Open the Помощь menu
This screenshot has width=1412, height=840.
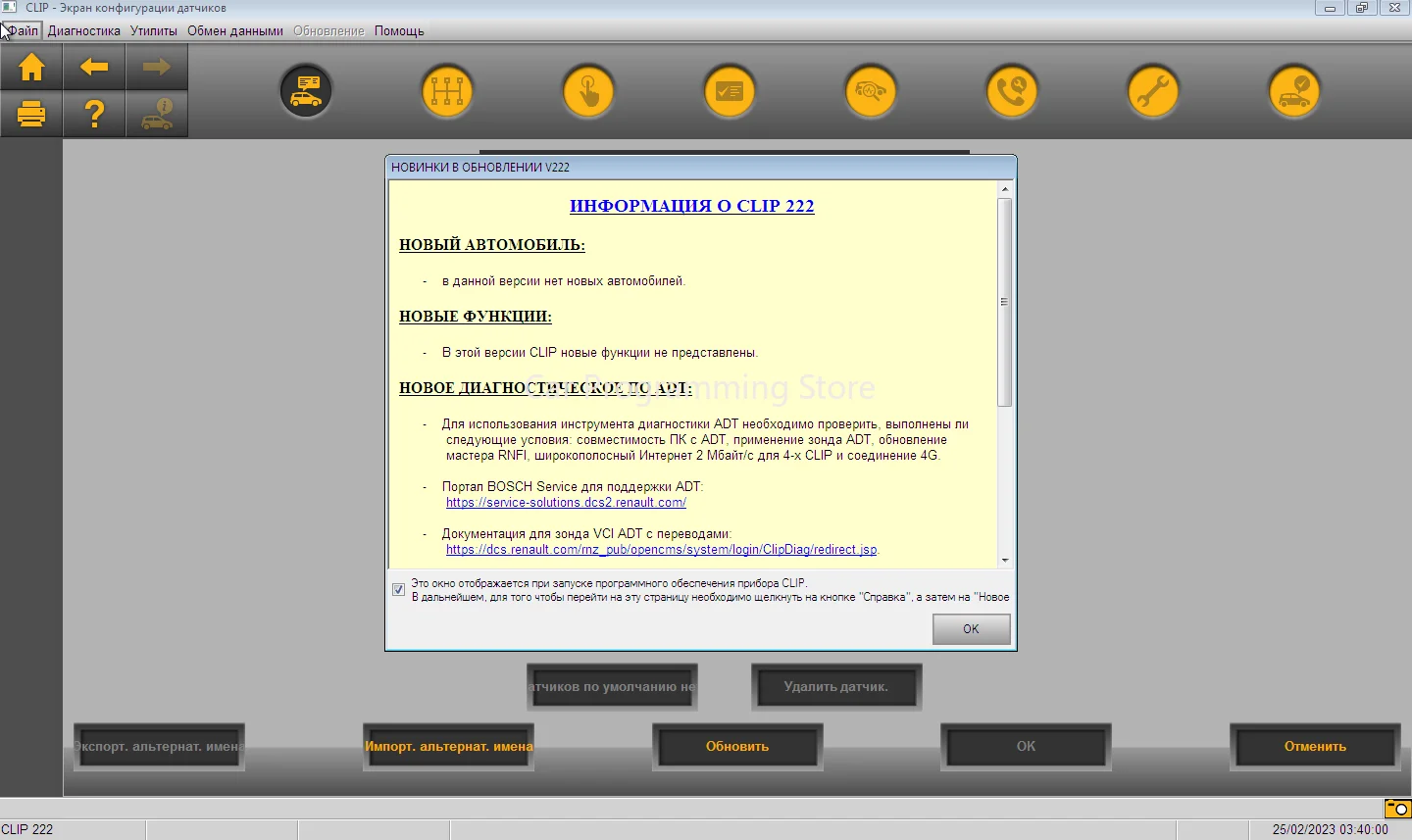pyautogui.click(x=399, y=30)
